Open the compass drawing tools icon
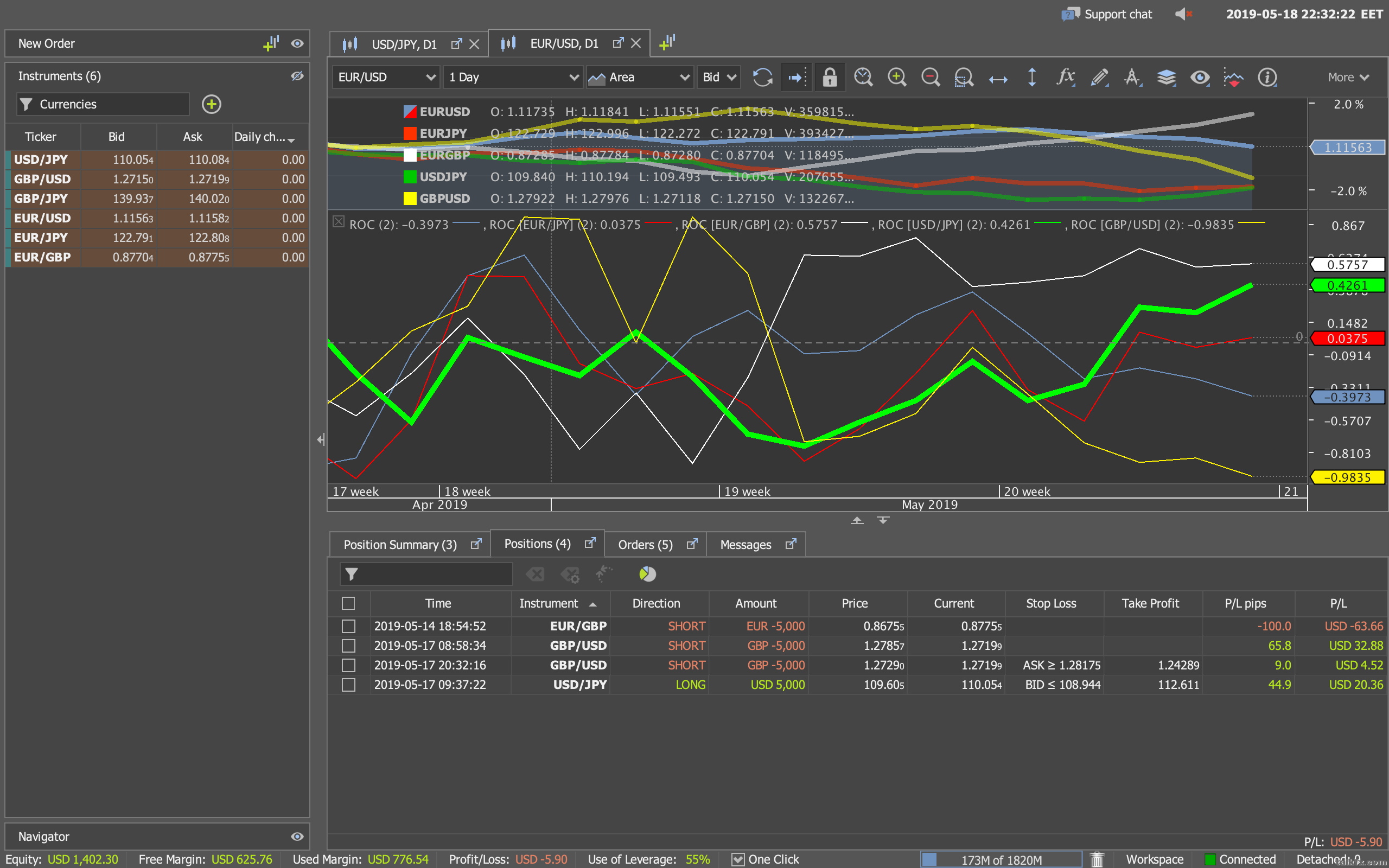The width and height of the screenshot is (1389, 868). click(1132, 77)
